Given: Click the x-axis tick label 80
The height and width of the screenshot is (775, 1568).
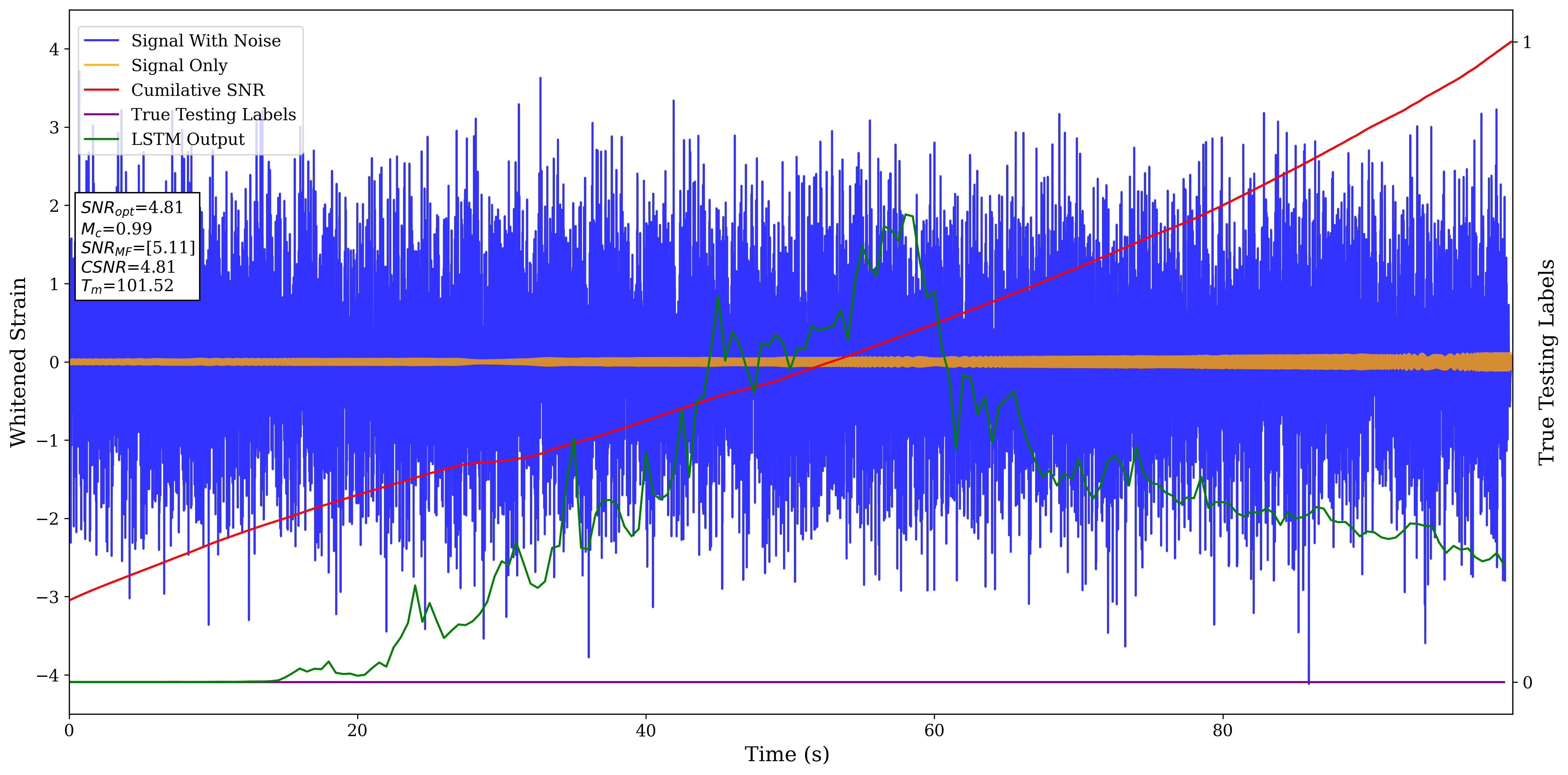Looking at the screenshot, I should tap(1222, 731).
